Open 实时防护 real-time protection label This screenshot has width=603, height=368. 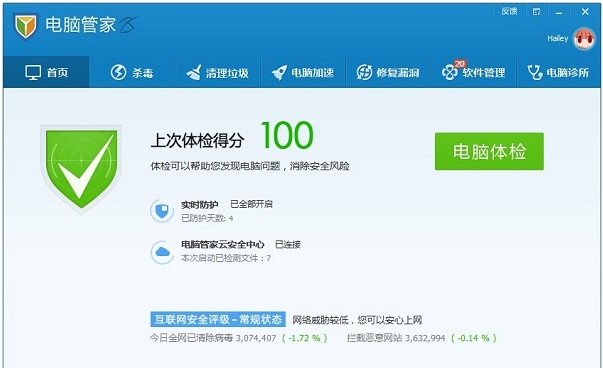pos(200,205)
